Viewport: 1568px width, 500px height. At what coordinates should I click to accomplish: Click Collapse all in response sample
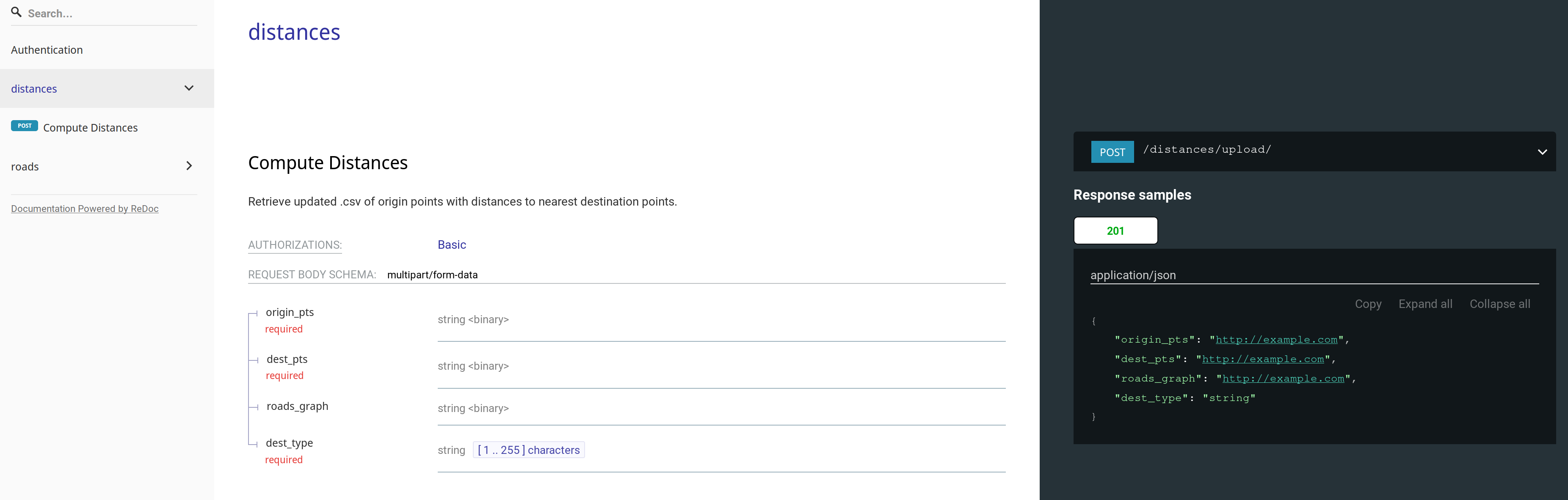(1499, 304)
